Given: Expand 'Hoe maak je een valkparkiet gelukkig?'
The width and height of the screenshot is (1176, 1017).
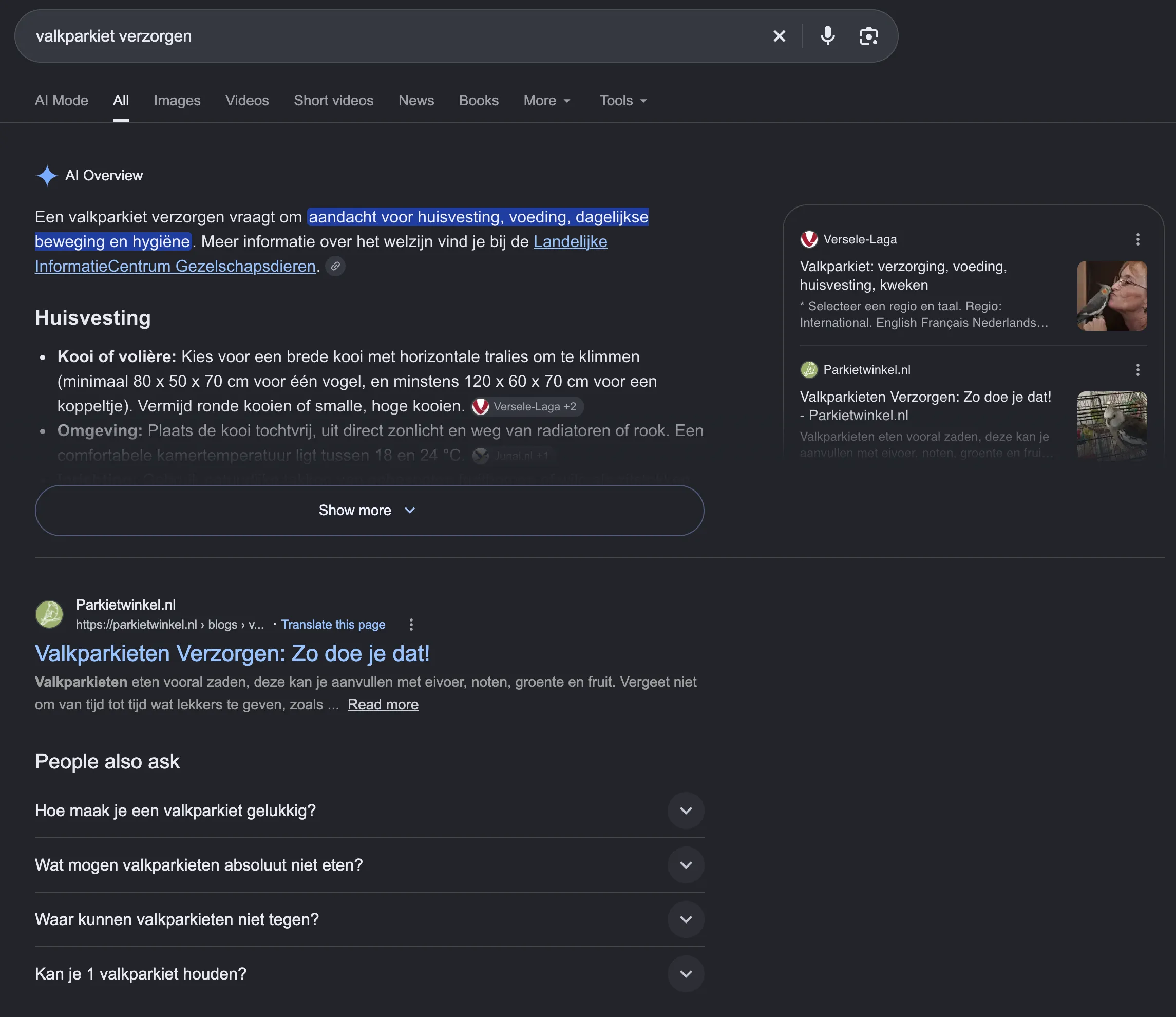Looking at the screenshot, I should tap(369, 811).
